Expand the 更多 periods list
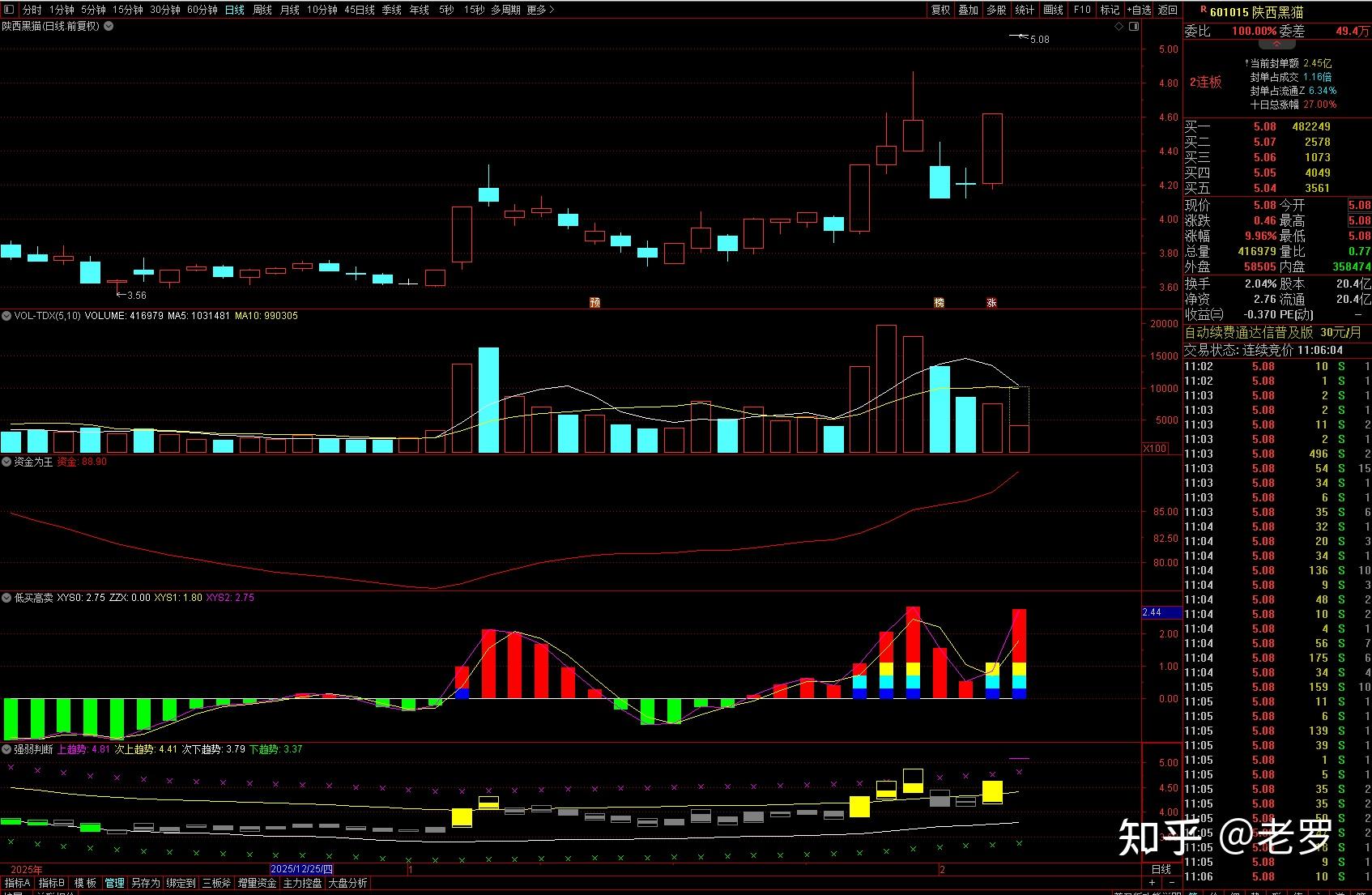 540,10
